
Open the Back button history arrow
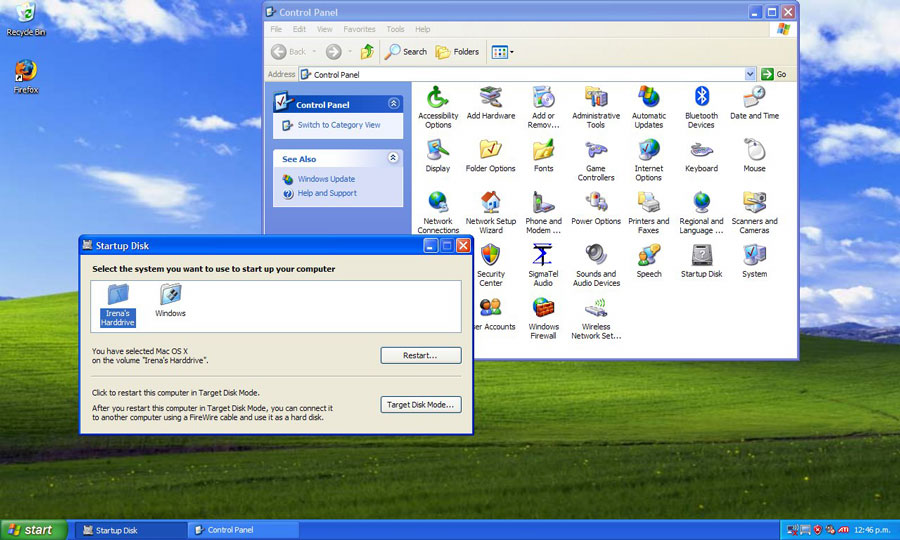[x=315, y=52]
